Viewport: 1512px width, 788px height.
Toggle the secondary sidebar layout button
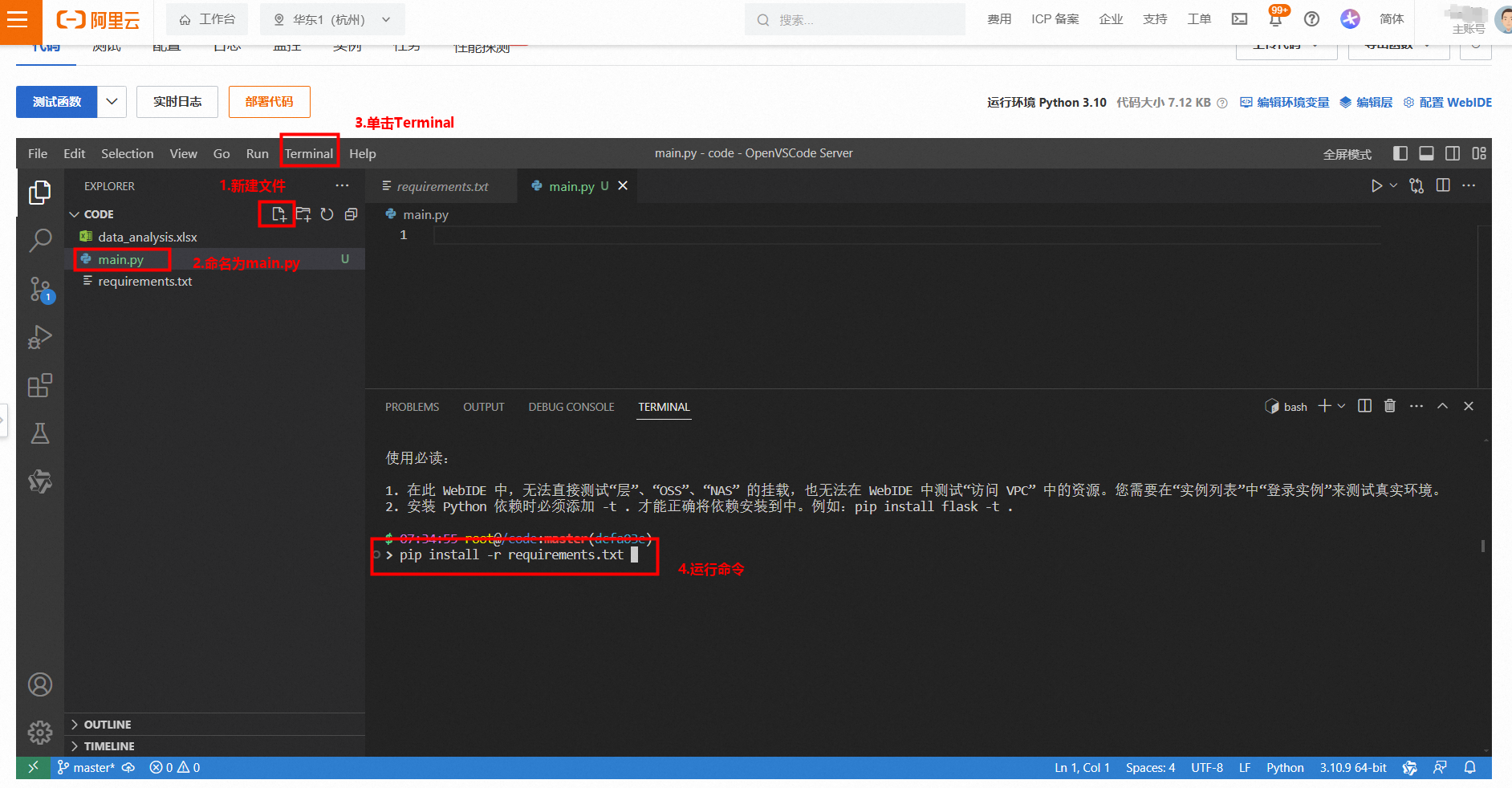(x=1453, y=153)
